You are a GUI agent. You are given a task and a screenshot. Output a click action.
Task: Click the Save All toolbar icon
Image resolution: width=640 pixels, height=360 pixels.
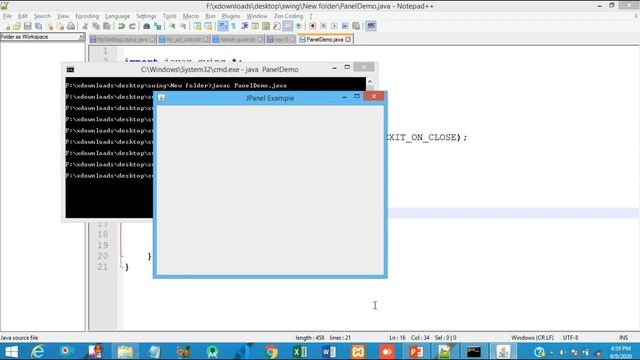[x=38, y=26]
